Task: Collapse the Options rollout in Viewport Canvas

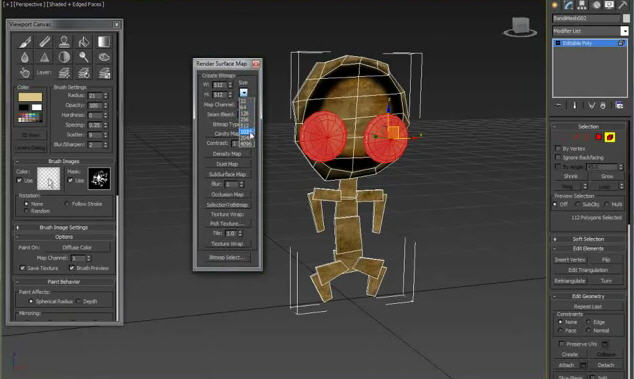Action: pyautogui.click(x=64, y=237)
